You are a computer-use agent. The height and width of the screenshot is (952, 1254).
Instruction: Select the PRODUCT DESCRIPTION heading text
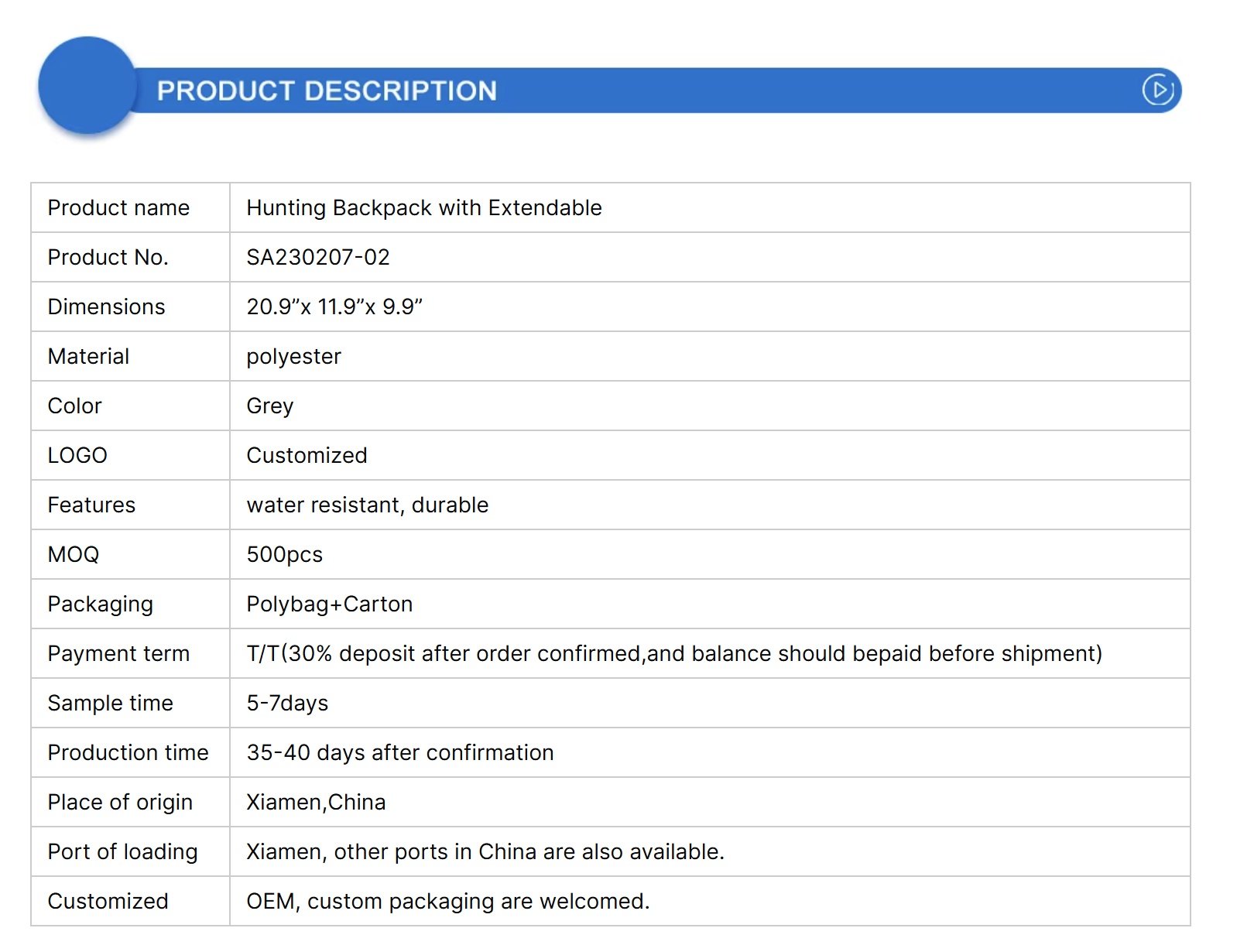coord(327,91)
